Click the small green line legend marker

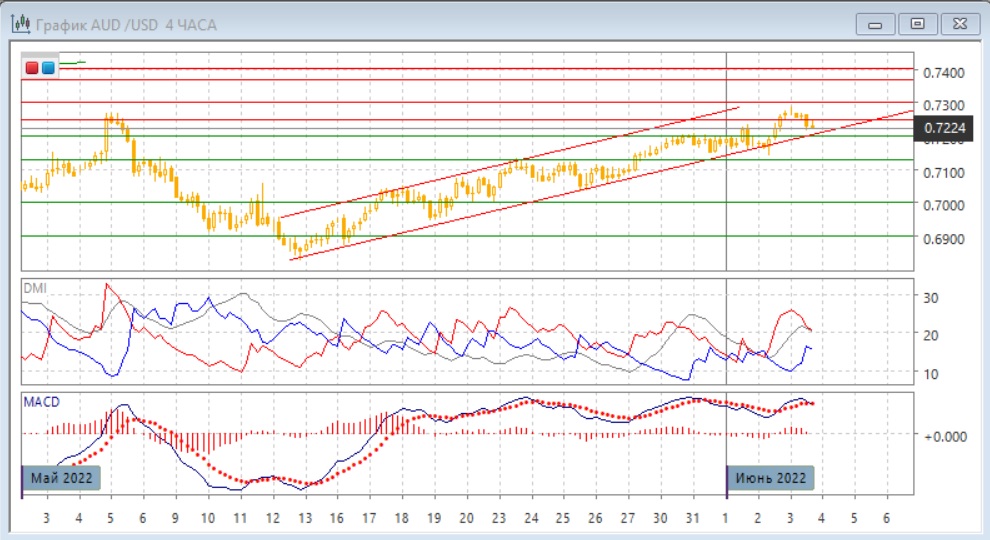pos(72,63)
